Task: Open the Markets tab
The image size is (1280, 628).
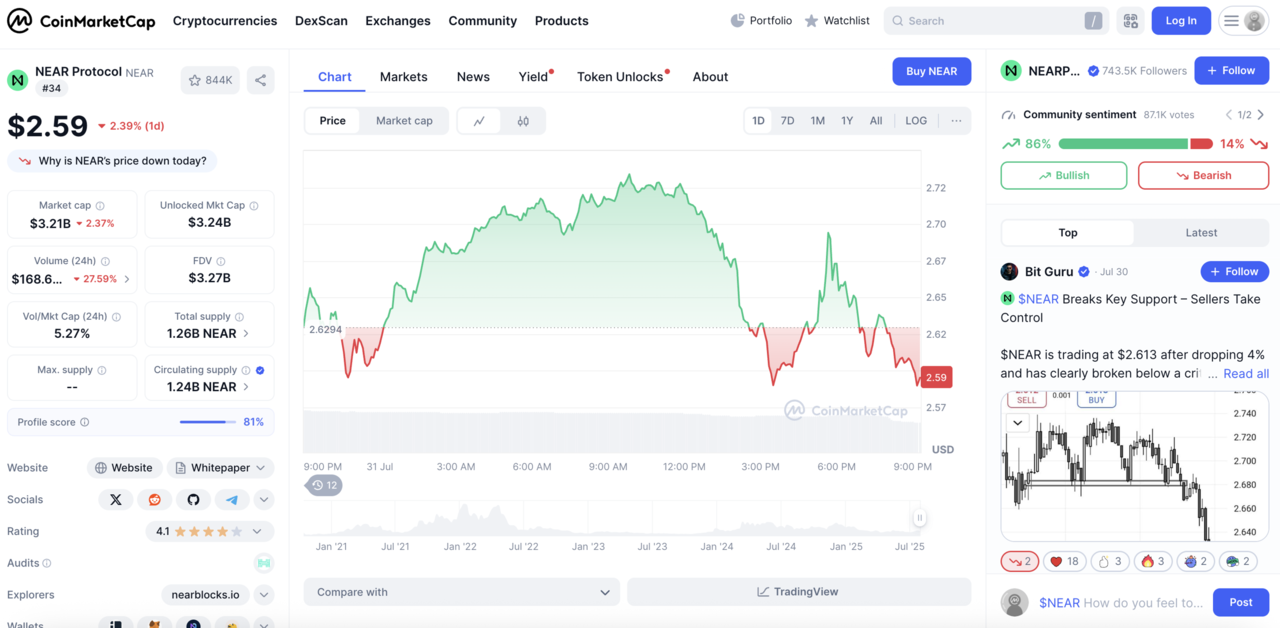Action: click(403, 77)
